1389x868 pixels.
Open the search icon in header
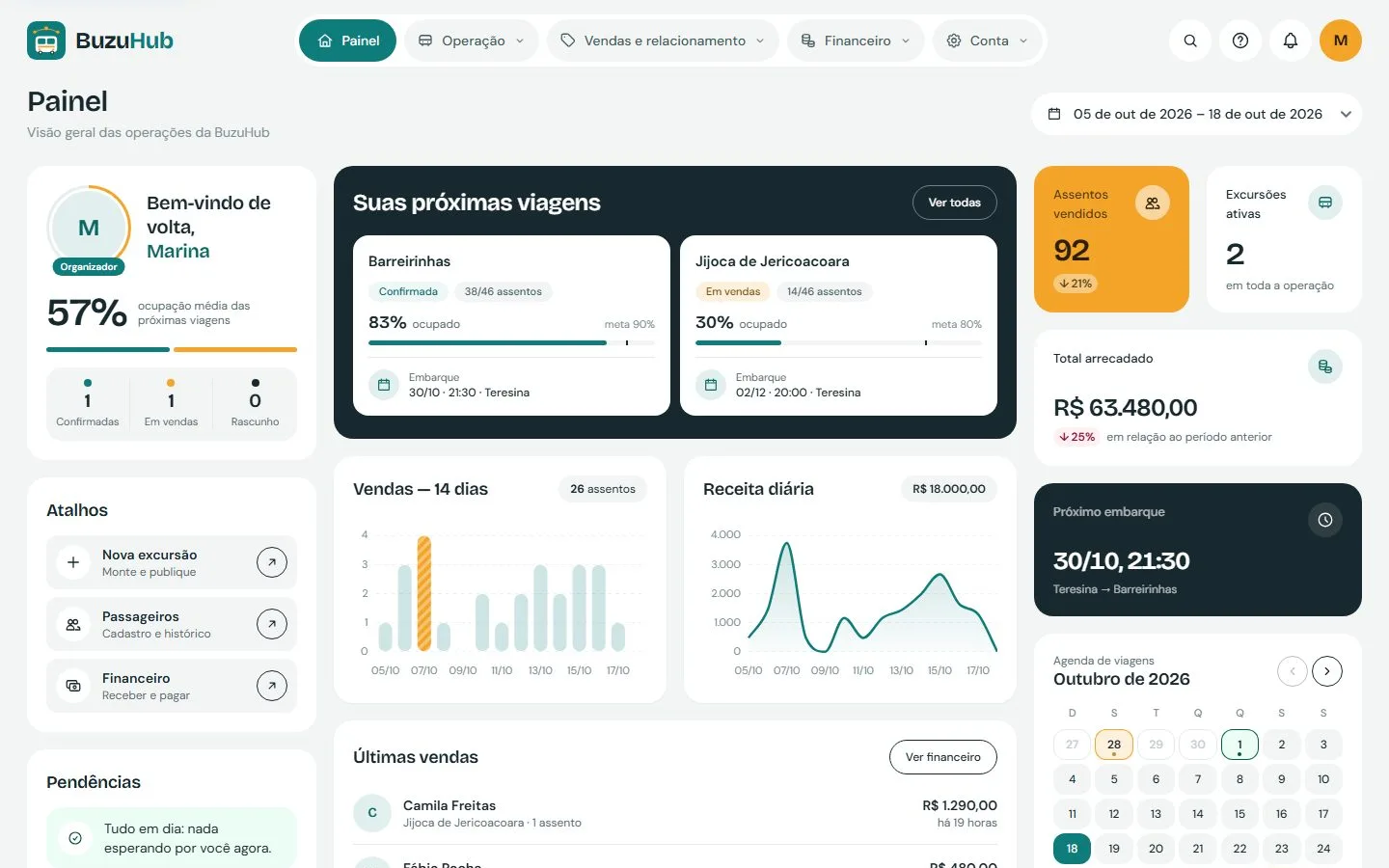[x=1190, y=41]
